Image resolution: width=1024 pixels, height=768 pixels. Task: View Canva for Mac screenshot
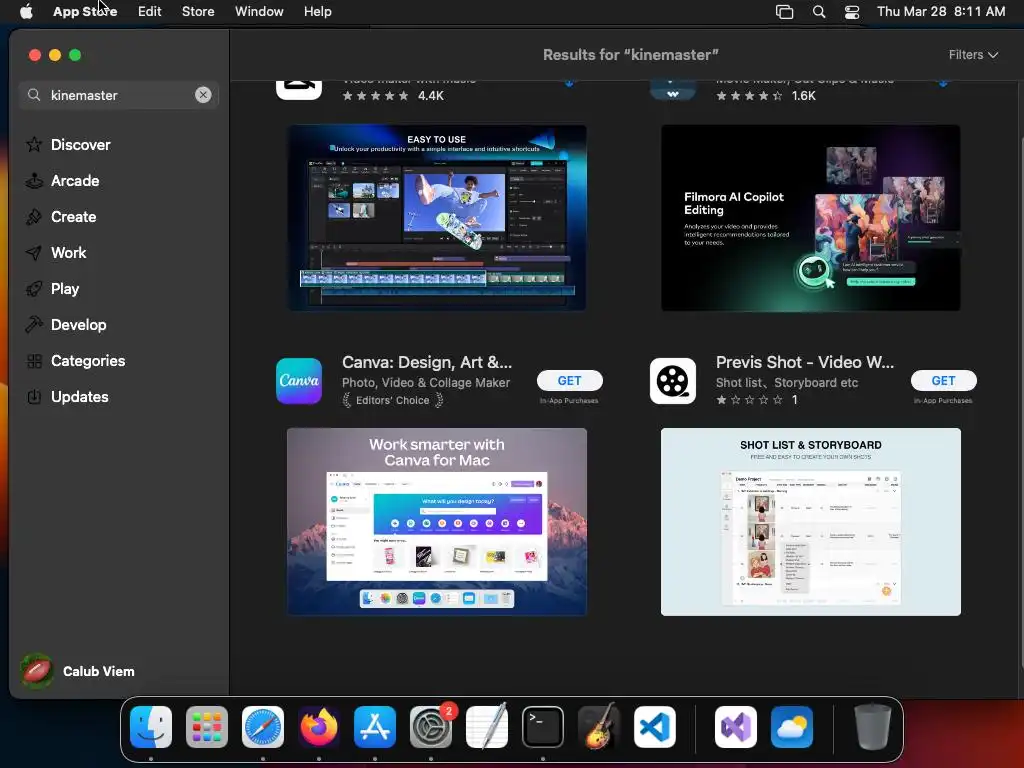437,522
